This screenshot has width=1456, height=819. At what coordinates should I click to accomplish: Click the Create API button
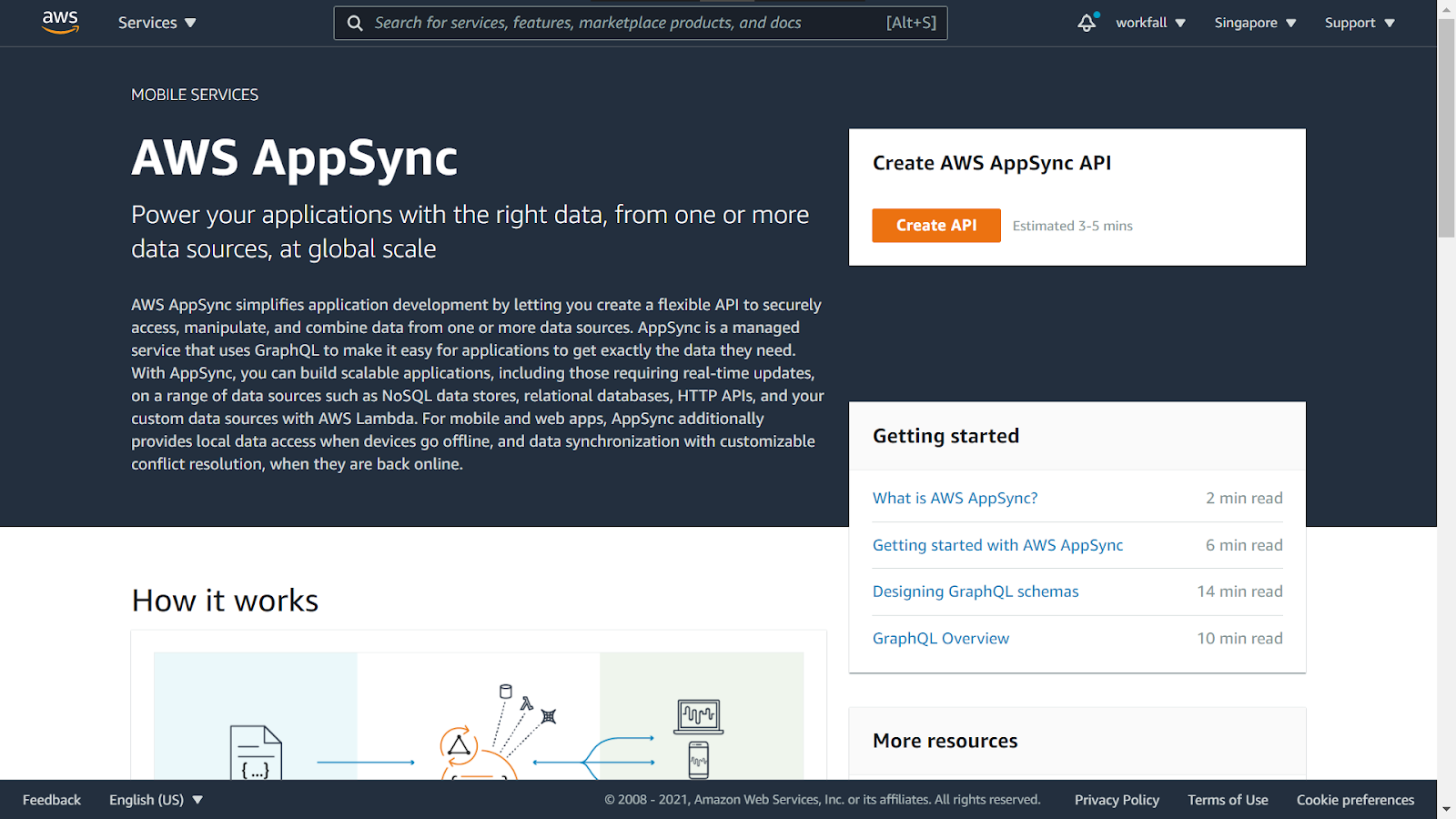coord(936,226)
